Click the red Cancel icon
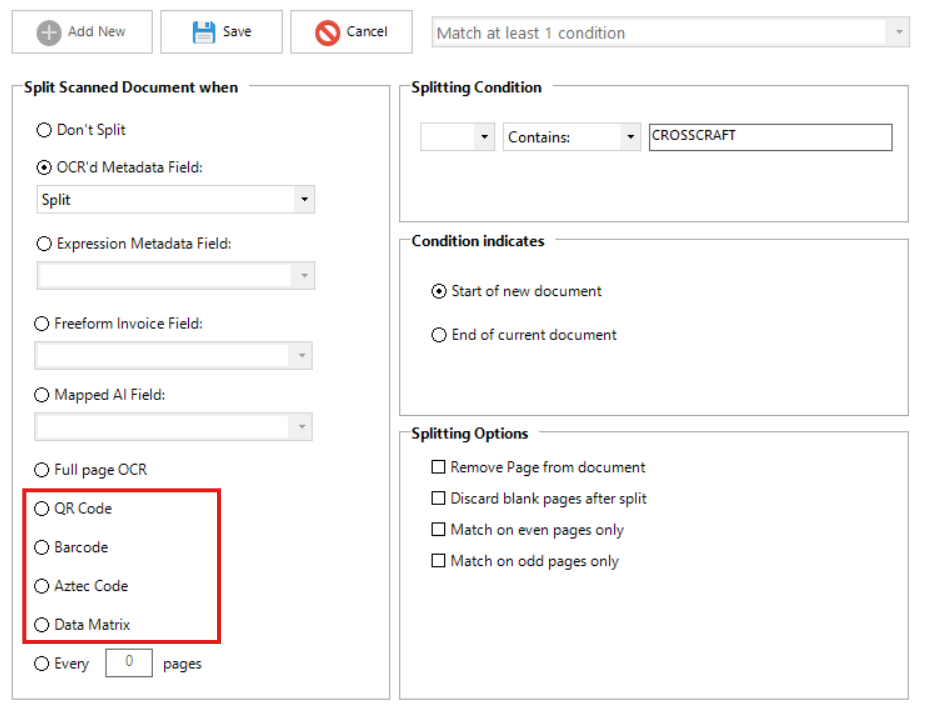Viewport: 925px width, 714px height. tap(327, 32)
